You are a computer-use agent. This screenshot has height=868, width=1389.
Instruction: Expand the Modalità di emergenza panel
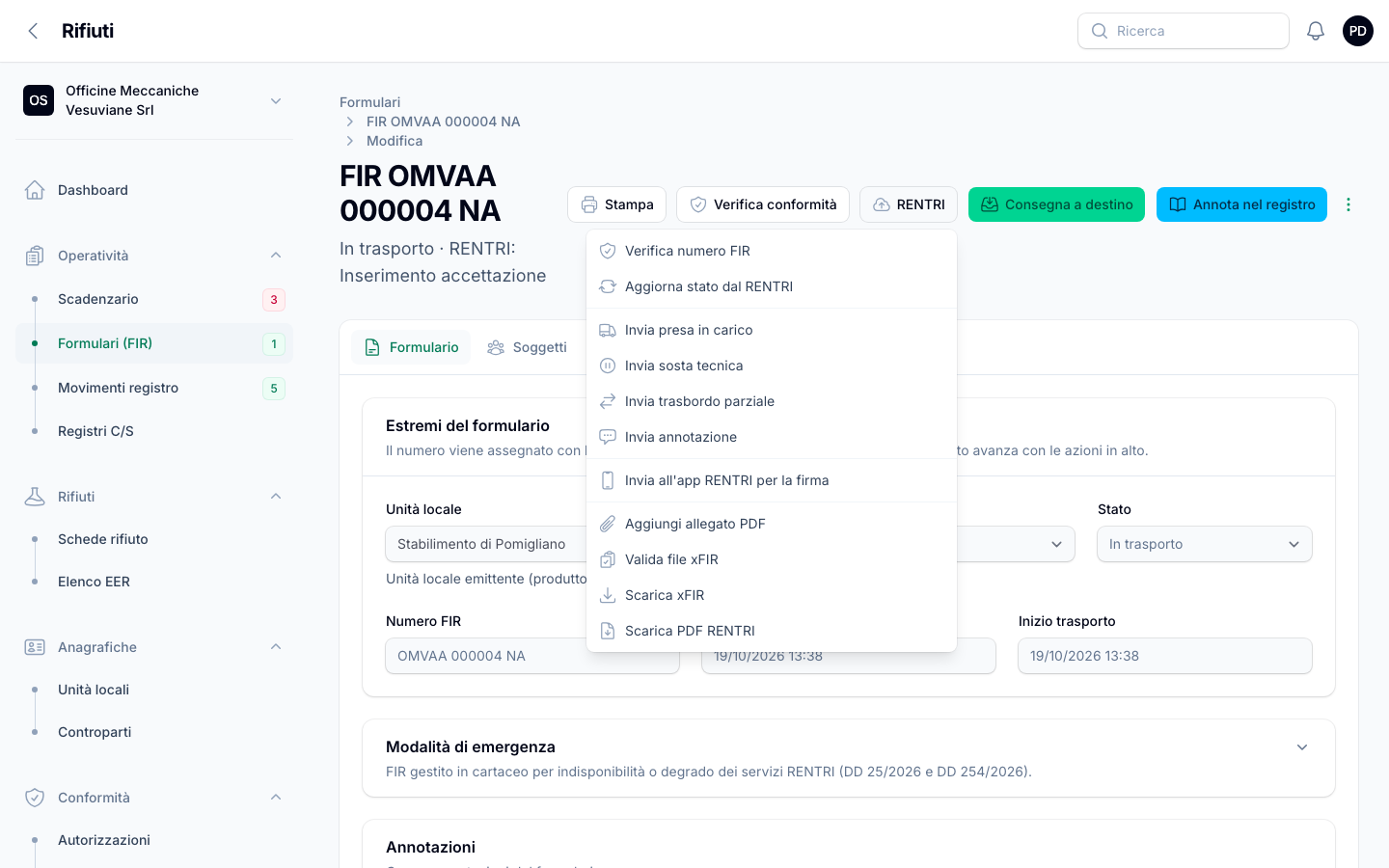[x=1302, y=747]
